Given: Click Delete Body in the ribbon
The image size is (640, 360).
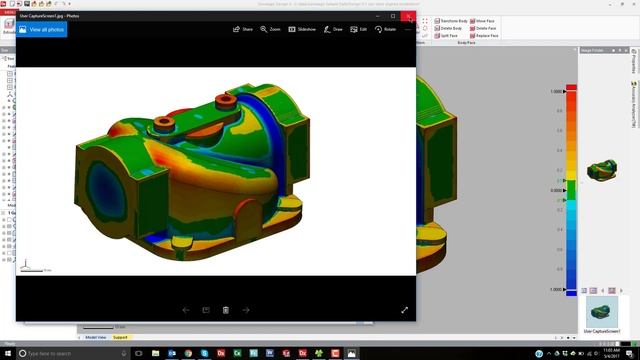Looking at the screenshot, I should point(448,28).
